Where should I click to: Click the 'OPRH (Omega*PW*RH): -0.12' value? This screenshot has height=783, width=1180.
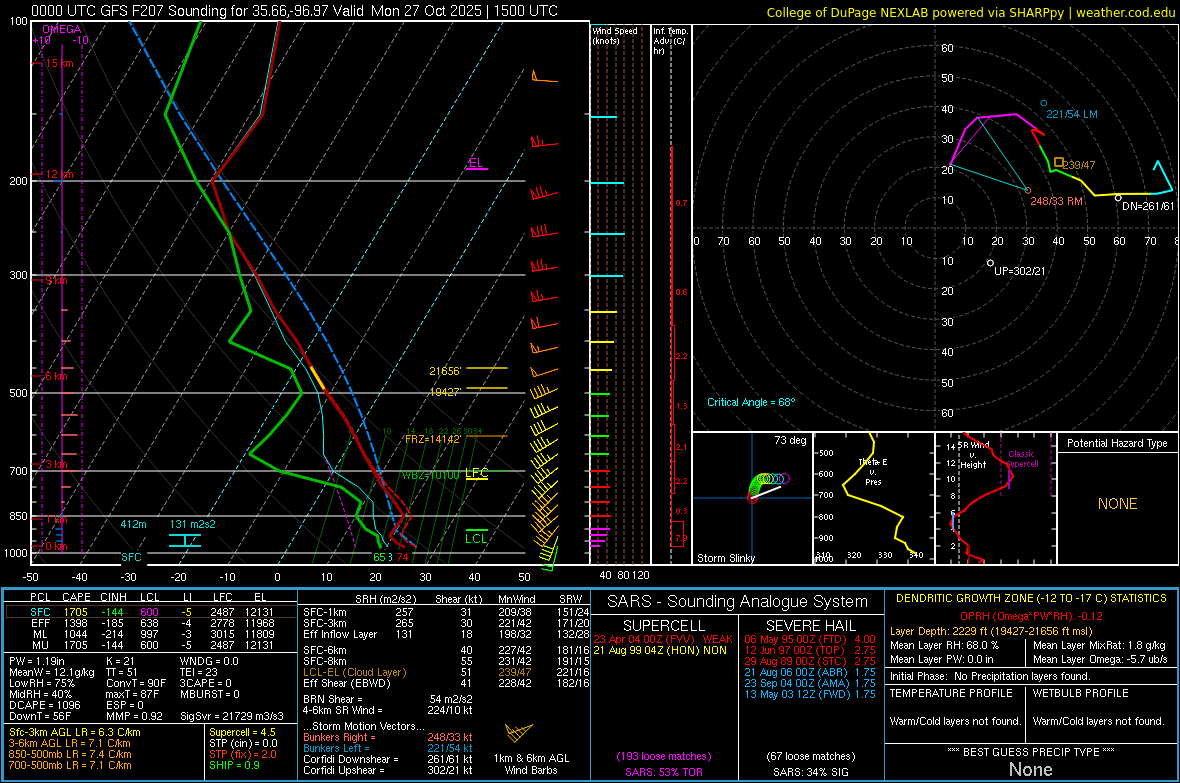pyautogui.click(x=1031, y=616)
